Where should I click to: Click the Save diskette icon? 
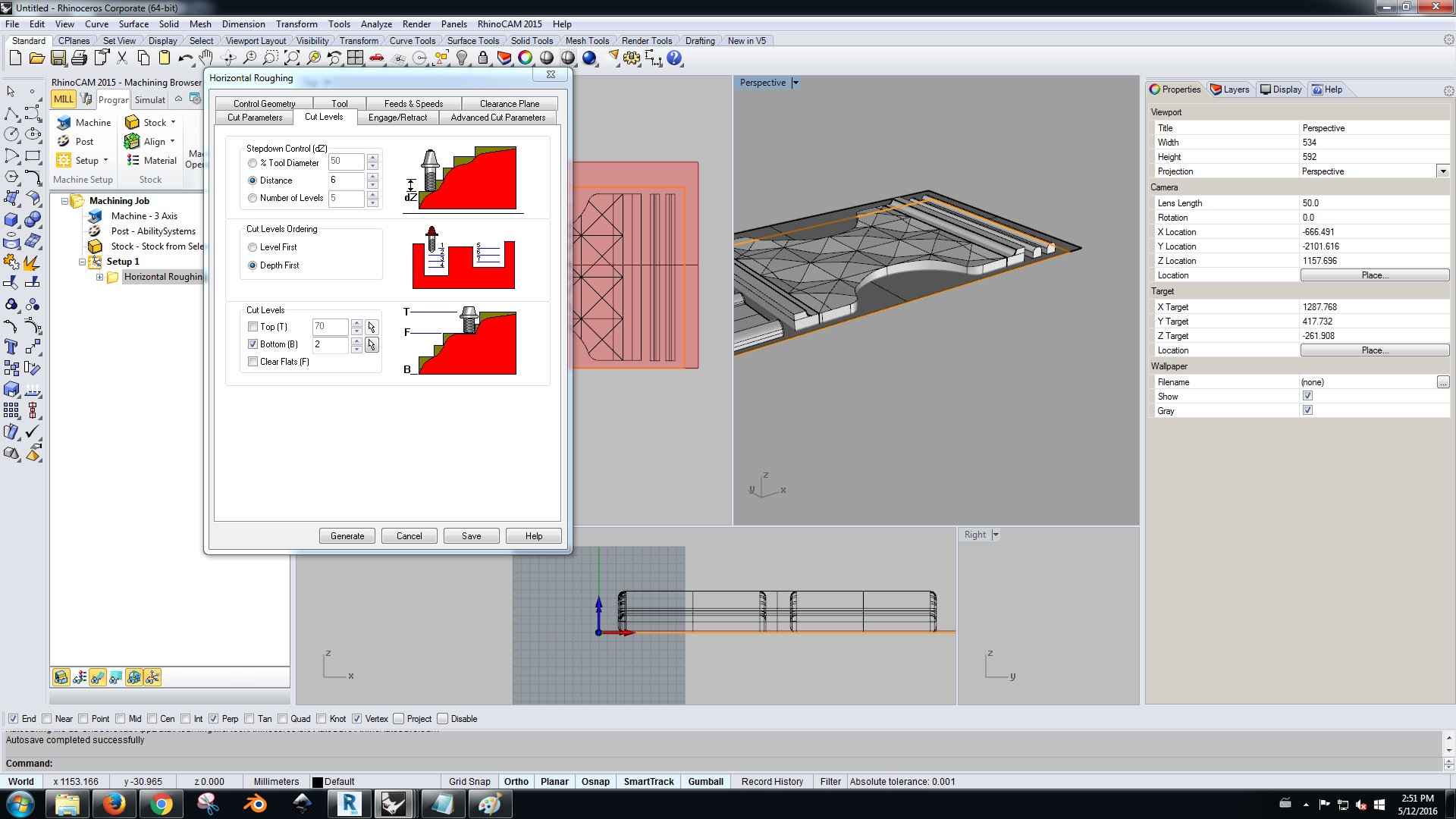pos(58,58)
